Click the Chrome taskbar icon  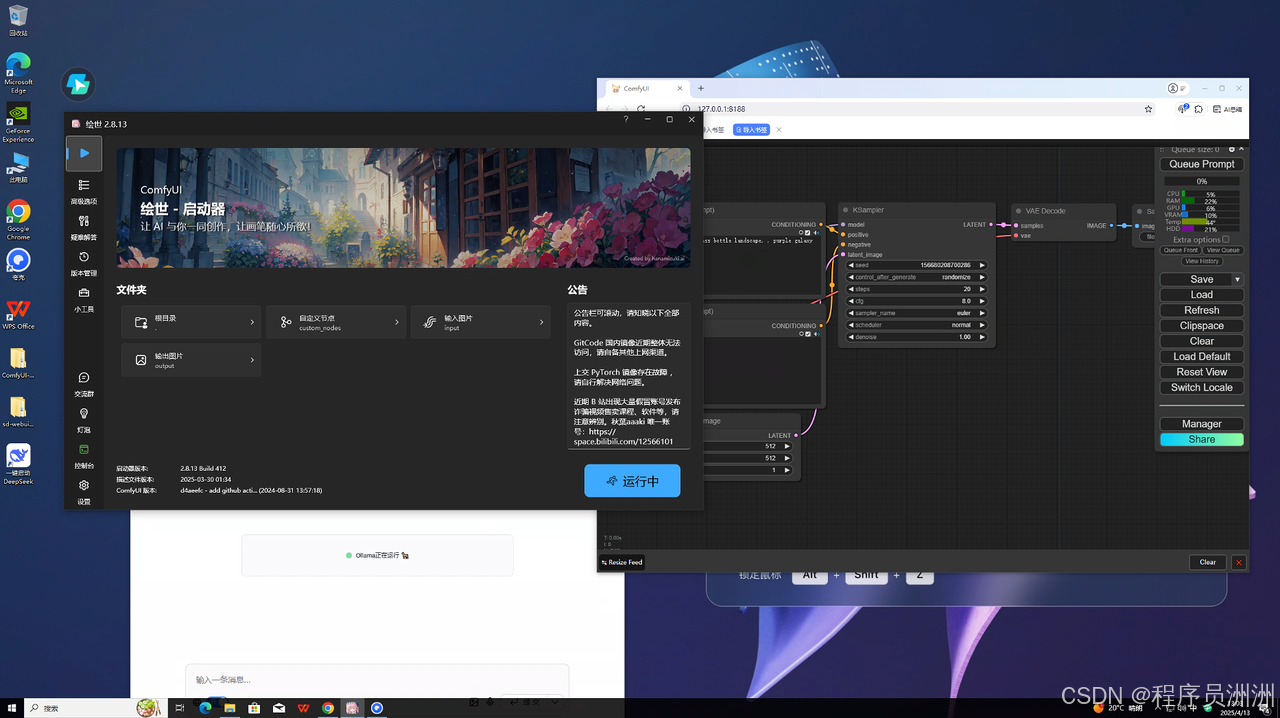pyautogui.click(x=328, y=708)
